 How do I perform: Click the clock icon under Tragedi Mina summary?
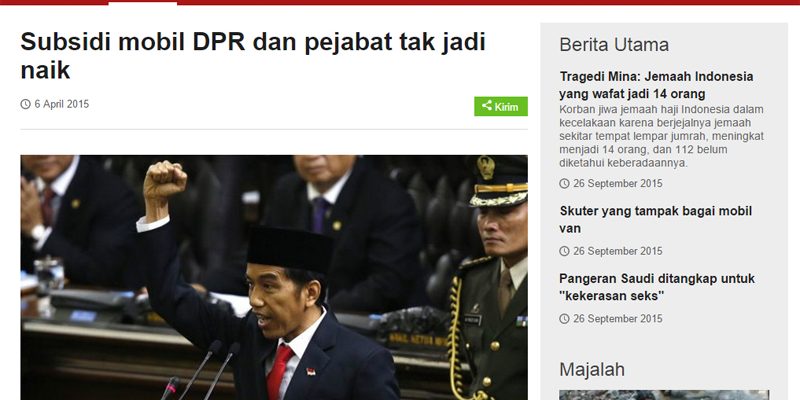tap(564, 183)
